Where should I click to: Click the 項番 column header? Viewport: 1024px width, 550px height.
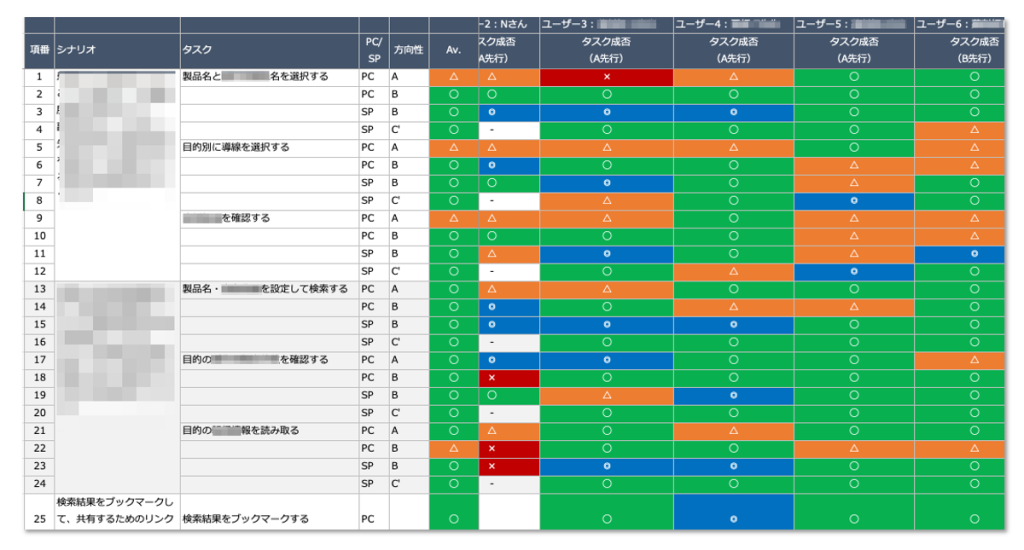[x=39, y=50]
